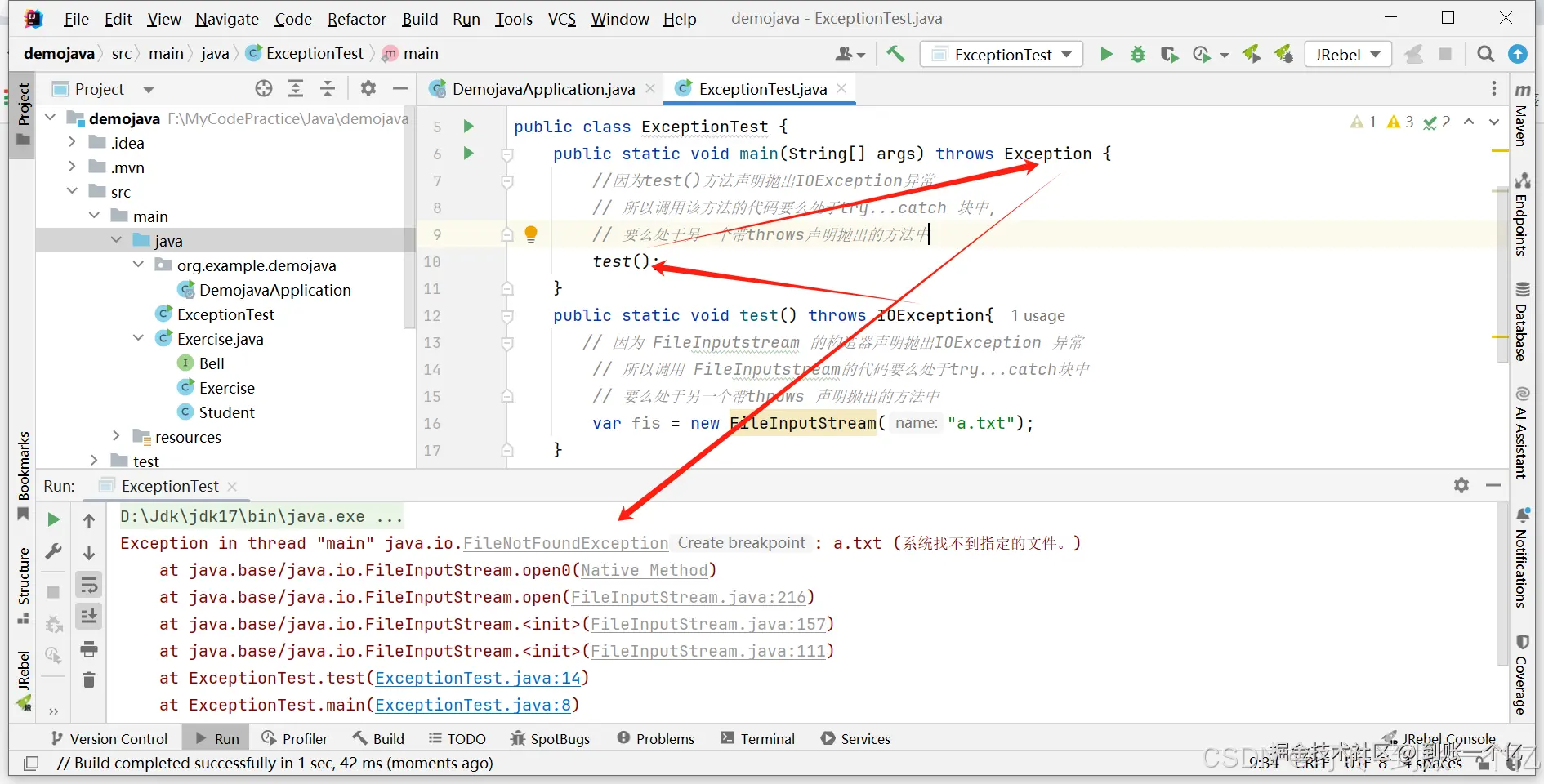The image size is (1544, 784).
Task: Click the yellow intention light bulb
Action: click(x=531, y=234)
